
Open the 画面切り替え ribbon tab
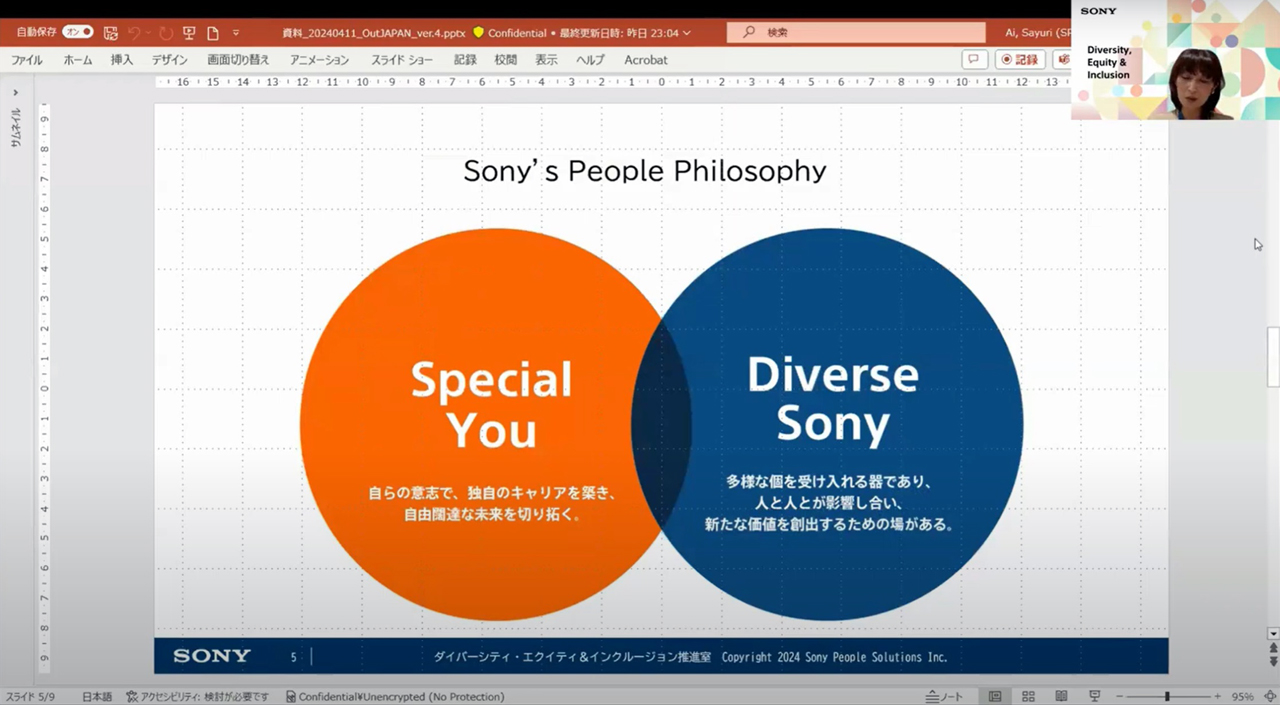tap(238, 60)
